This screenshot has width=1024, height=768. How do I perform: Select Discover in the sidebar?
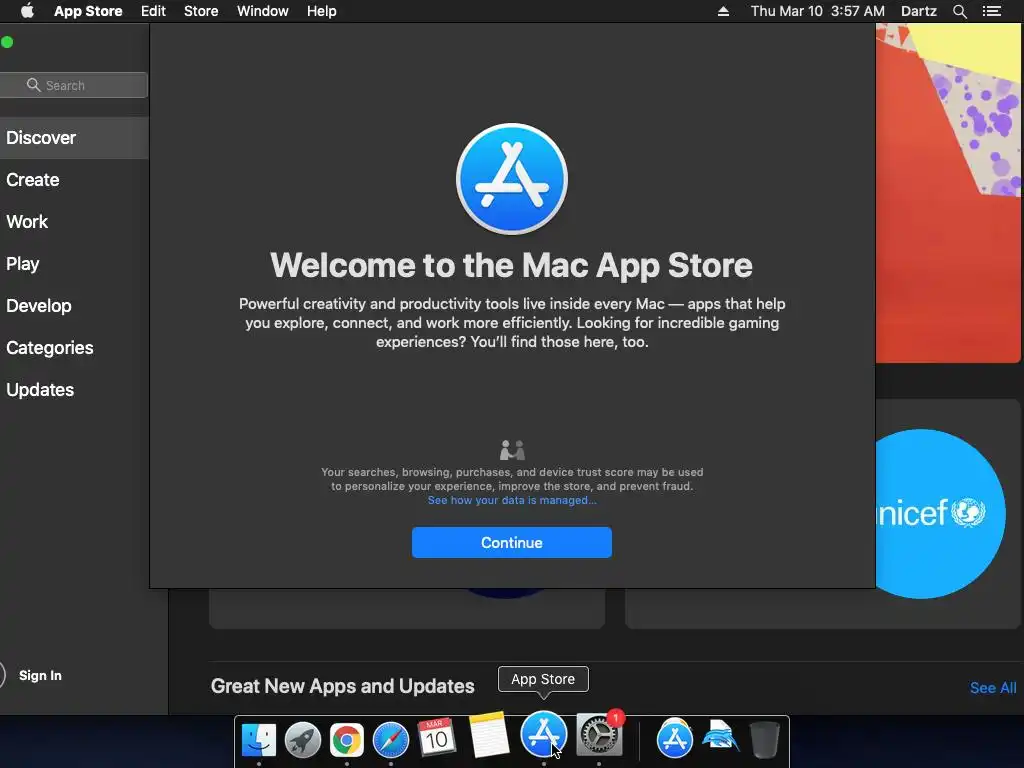pyautogui.click(x=74, y=138)
